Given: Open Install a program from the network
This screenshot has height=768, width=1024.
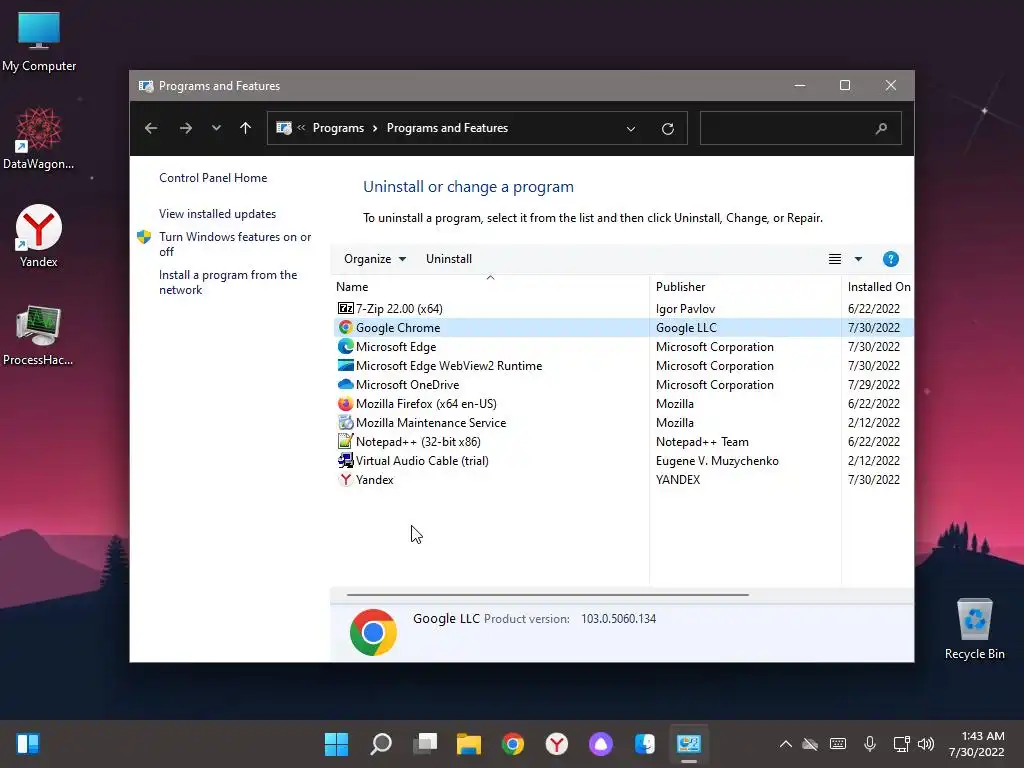Looking at the screenshot, I should (228, 282).
